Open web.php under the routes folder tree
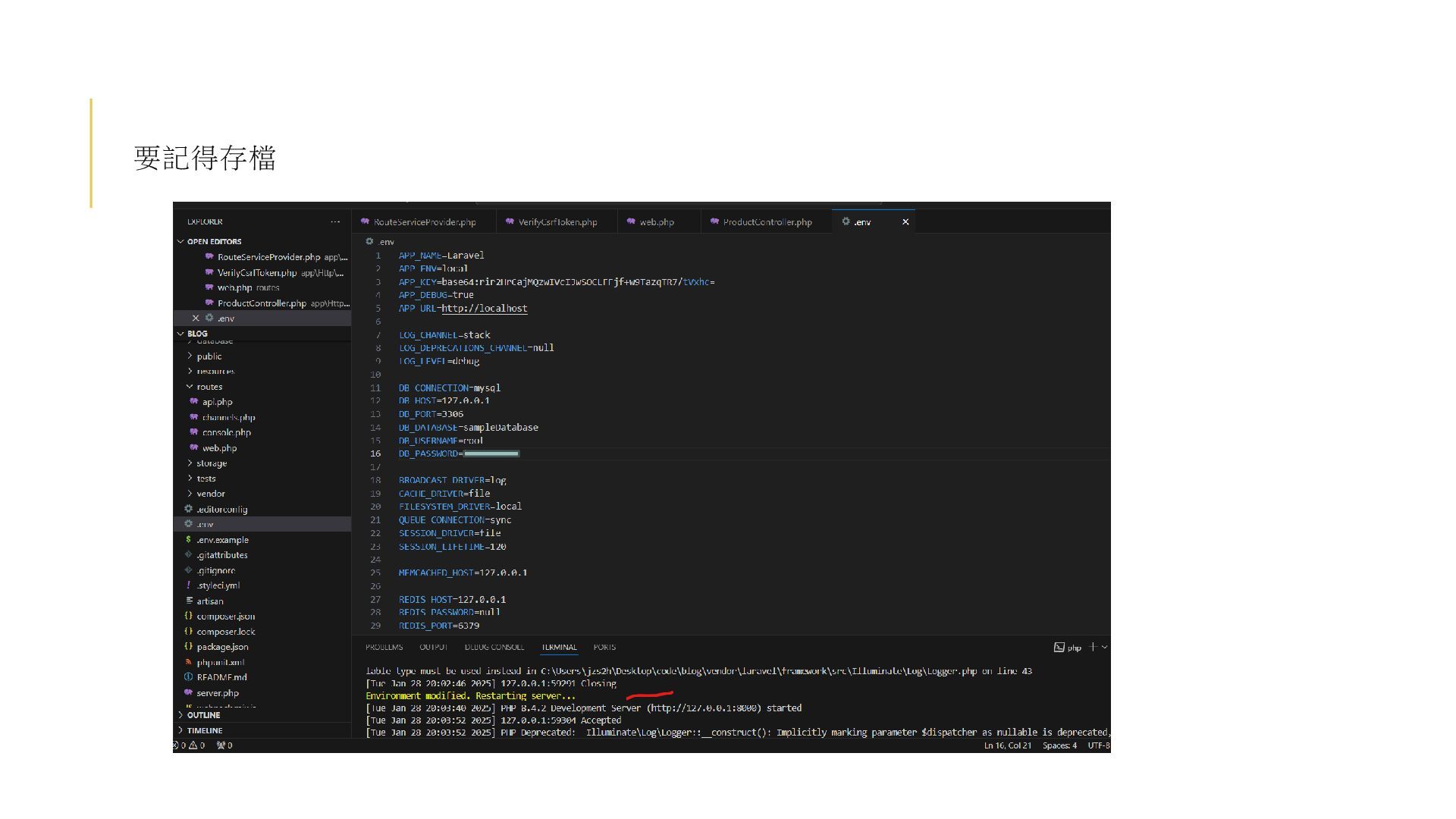Viewport: 1456px width, 819px height. pyautogui.click(x=262, y=448)
